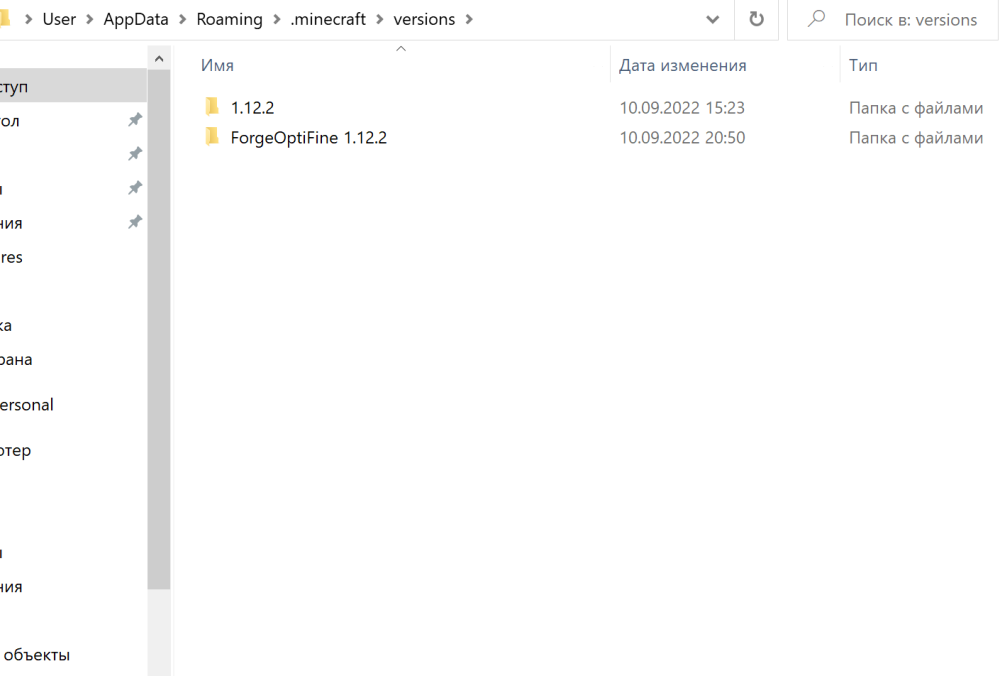Select the ForgeOptiFine 1.12.2 folder icon

pos(212,137)
